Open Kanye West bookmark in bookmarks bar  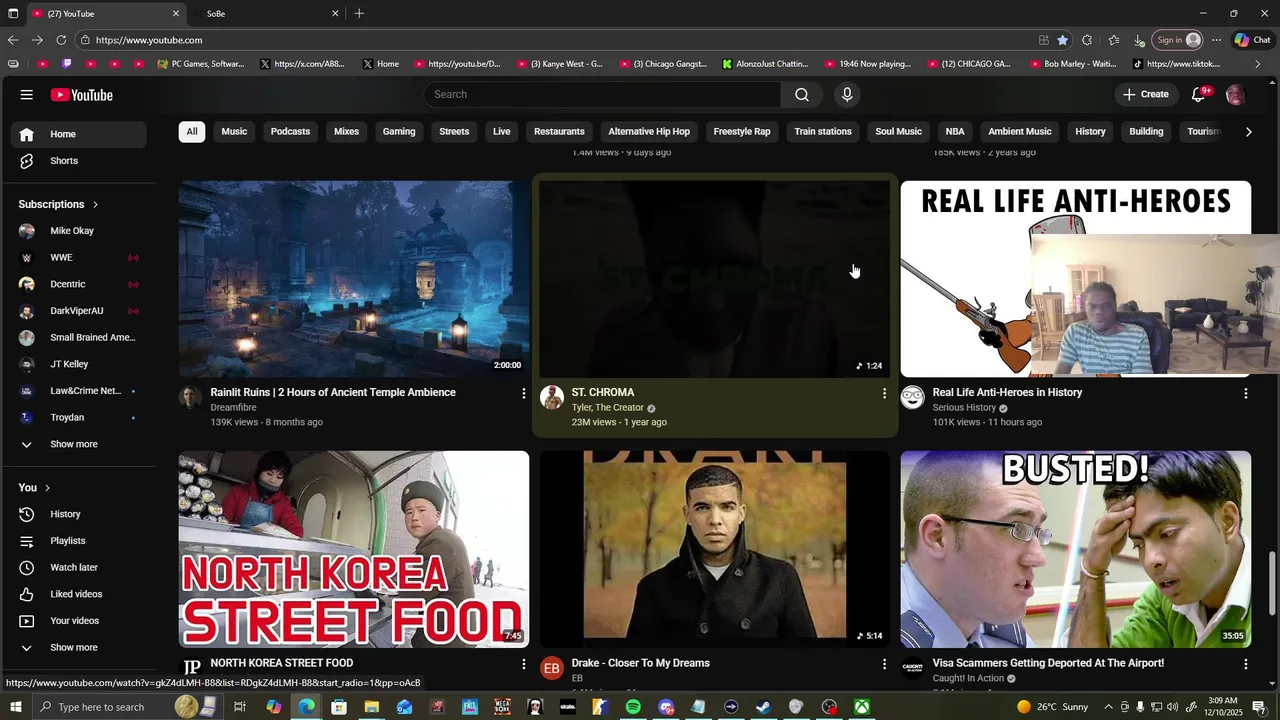pyautogui.click(x=561, y=64)
